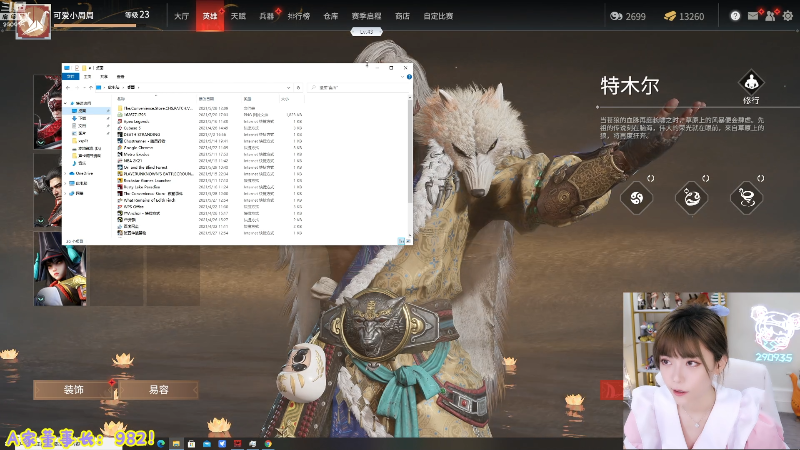Viewport: 800px width, 450px height.
Task: Open the 排行榜 leaderboard tab
Action: (x=298, y=16)
